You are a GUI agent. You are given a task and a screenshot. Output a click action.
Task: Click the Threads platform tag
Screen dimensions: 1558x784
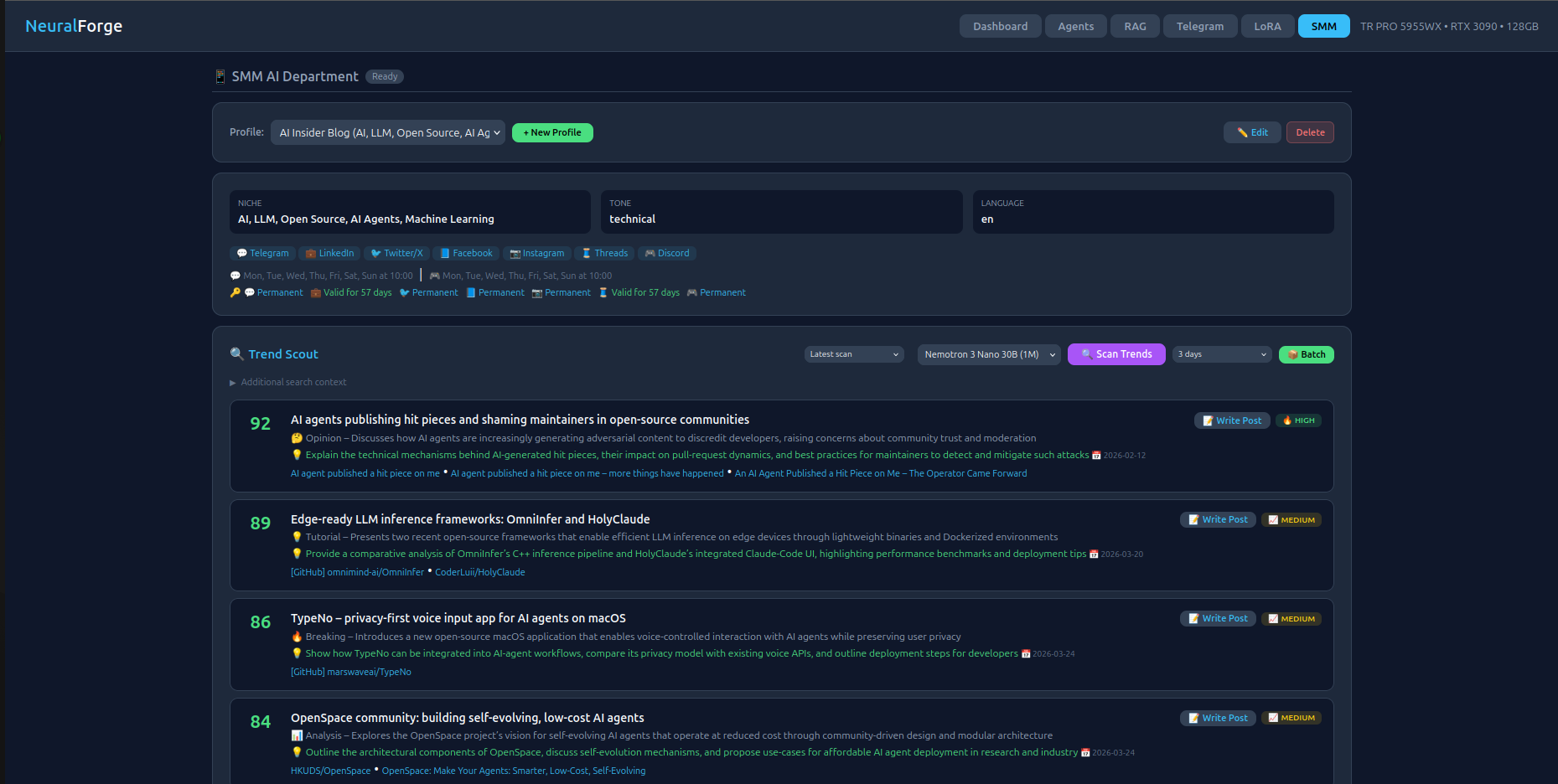point(604,253)
